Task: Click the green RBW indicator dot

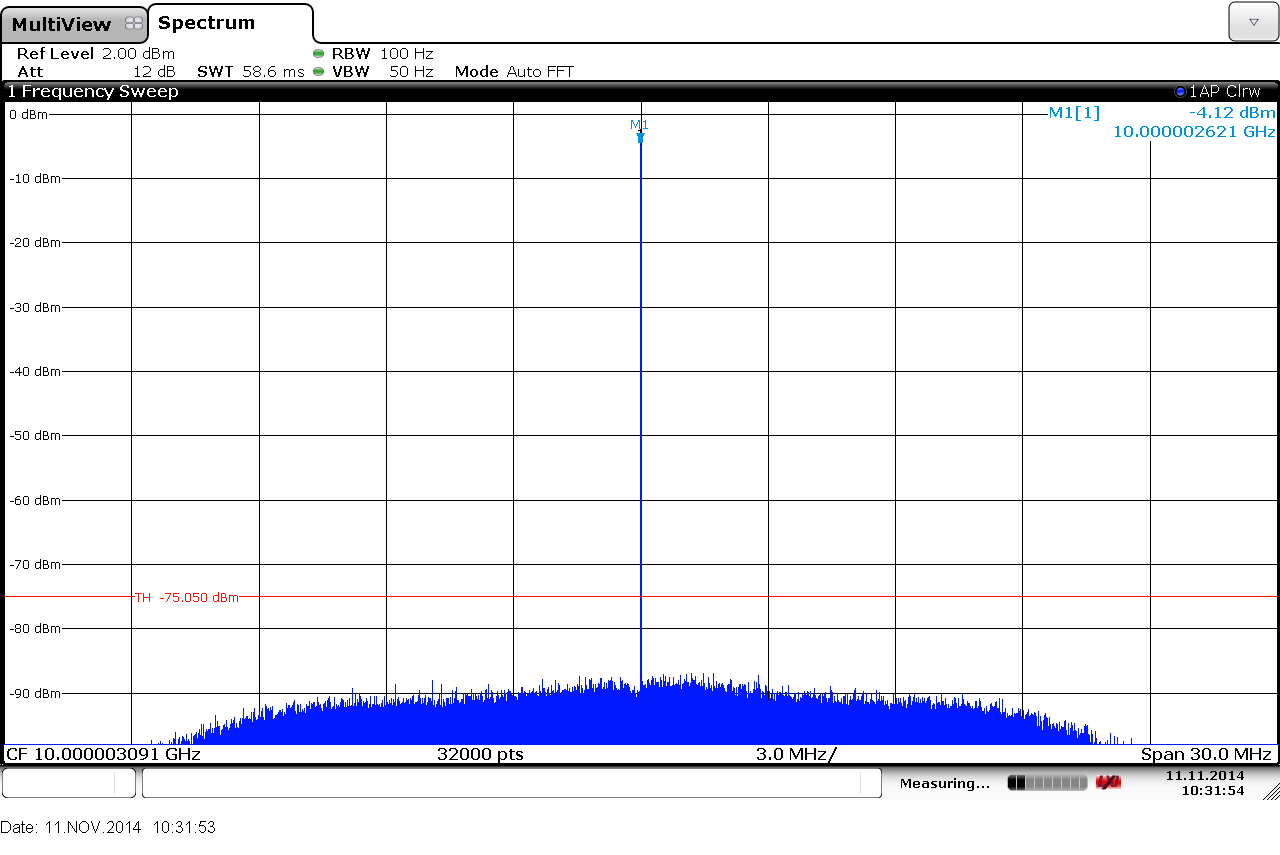Action: pyautogui.click(x=319, y=54)
